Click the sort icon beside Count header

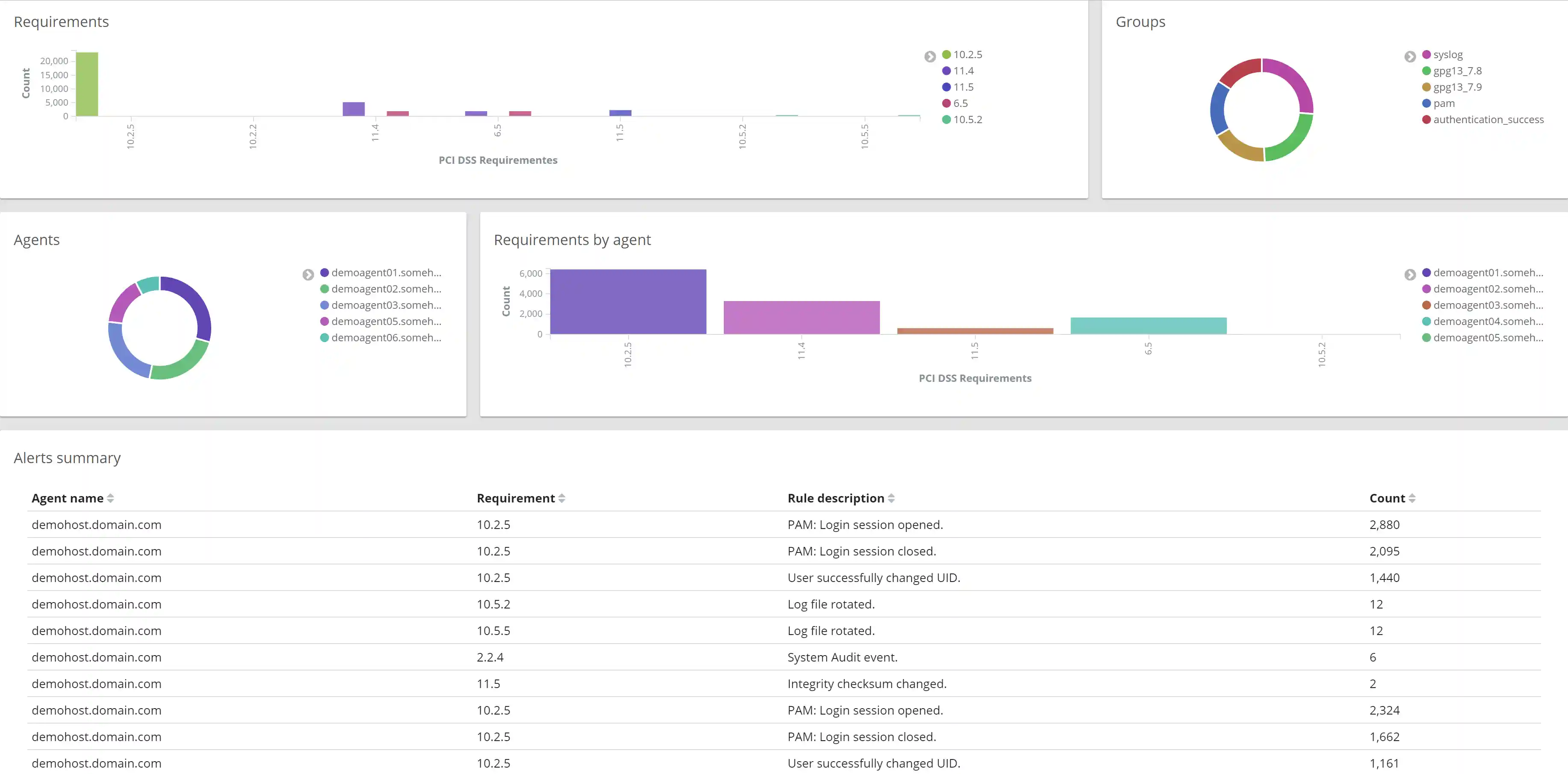[x=1413, y=497]
